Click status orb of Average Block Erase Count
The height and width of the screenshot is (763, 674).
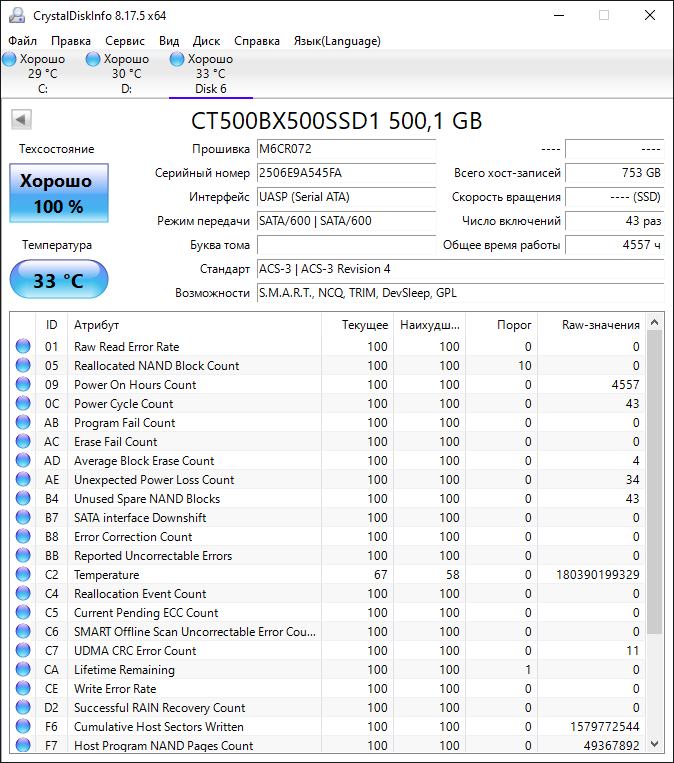coord(23,460)
